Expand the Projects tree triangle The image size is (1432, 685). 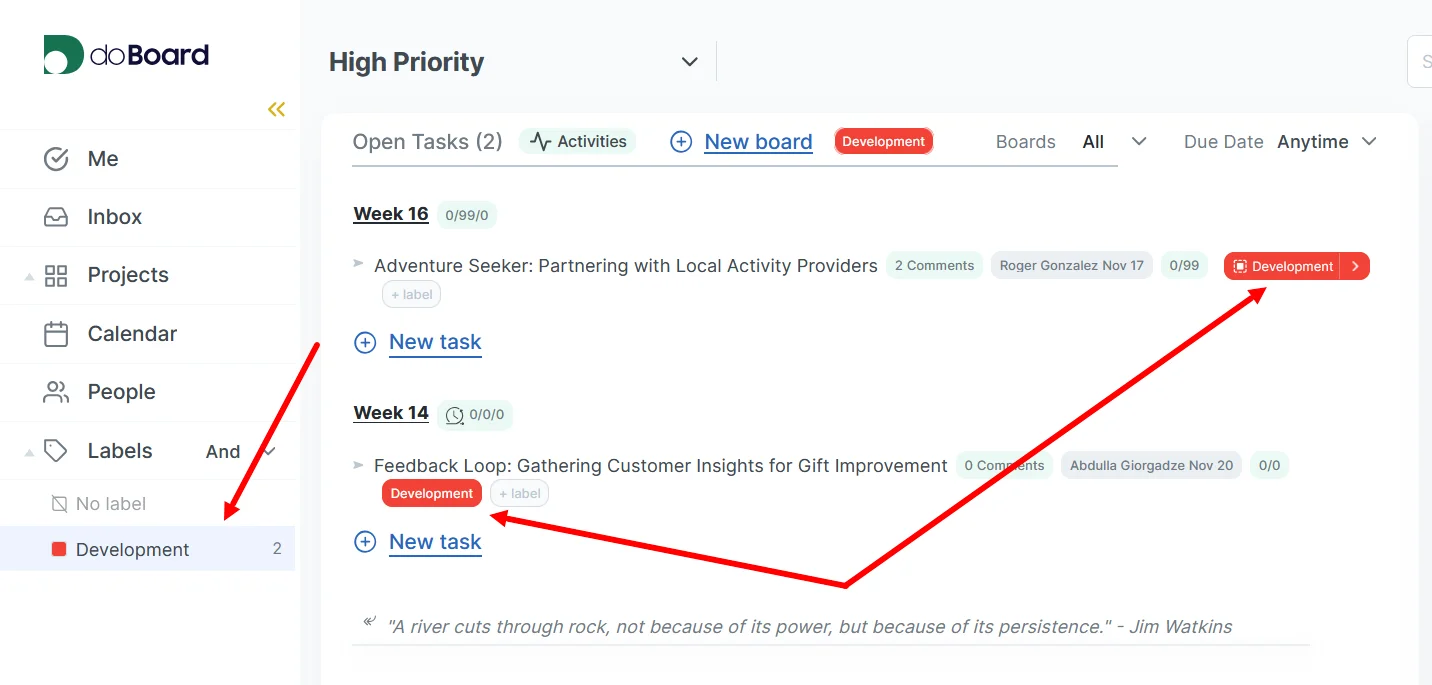(29, 276)
